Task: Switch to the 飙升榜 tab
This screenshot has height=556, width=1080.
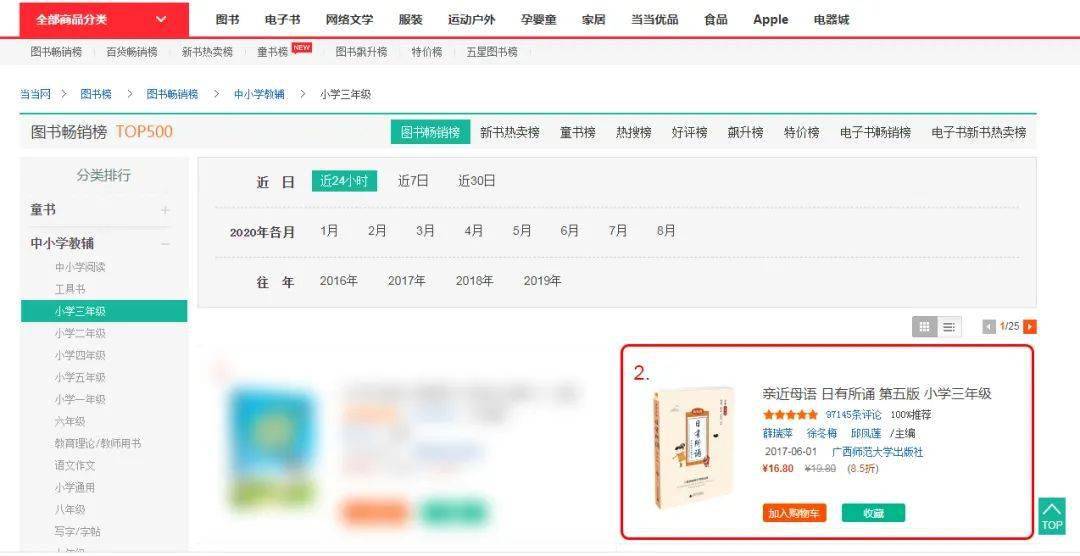Action: pos(745,132)
